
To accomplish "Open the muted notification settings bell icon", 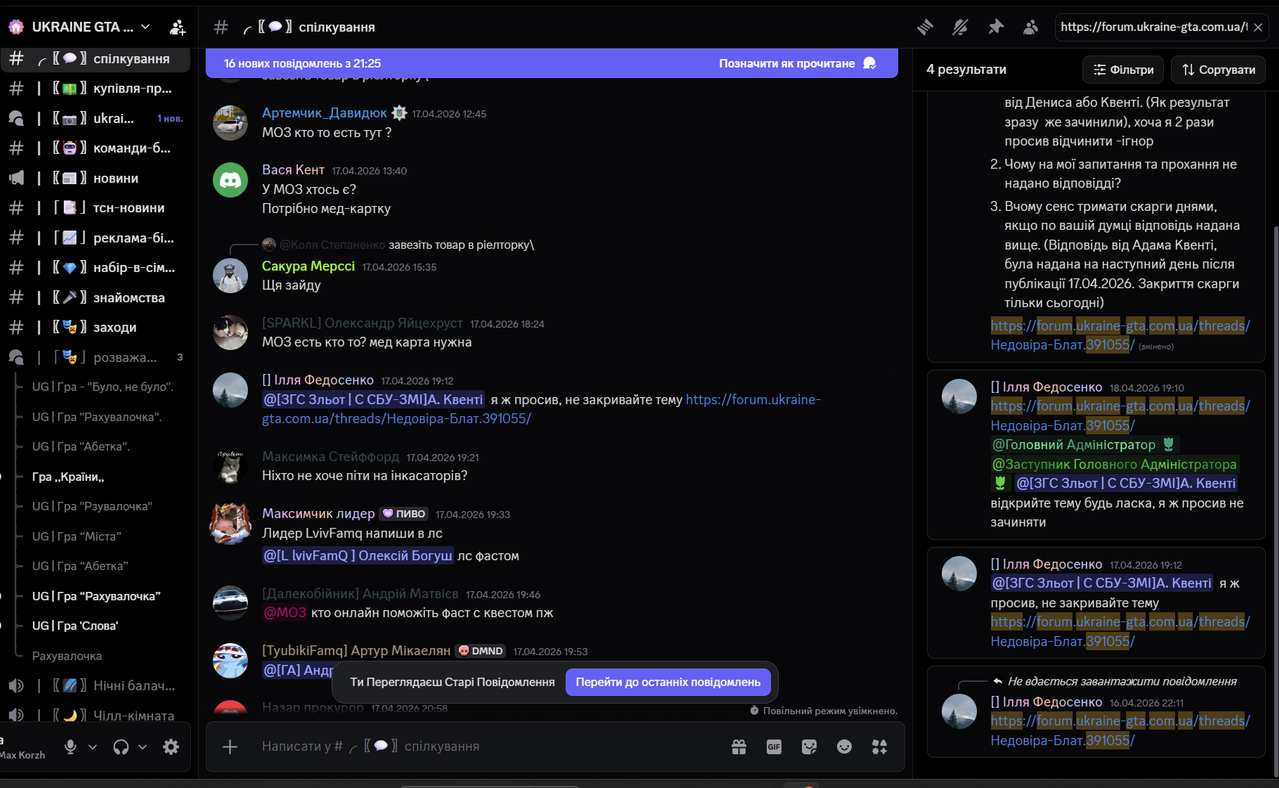I will point(960,27).
